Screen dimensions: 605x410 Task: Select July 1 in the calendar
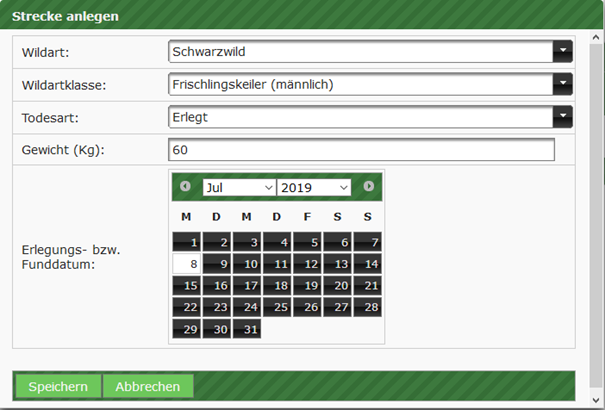tap(187, 242)
